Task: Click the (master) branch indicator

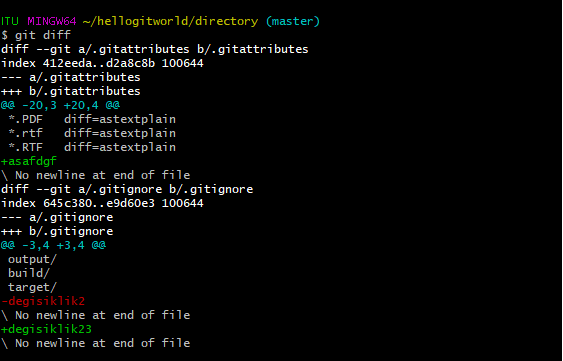Action: click(293, 21)
